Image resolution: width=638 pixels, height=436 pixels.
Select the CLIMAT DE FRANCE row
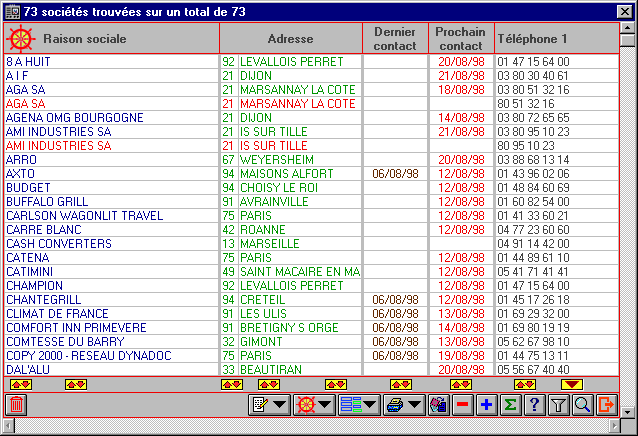(x=311, y=314)
